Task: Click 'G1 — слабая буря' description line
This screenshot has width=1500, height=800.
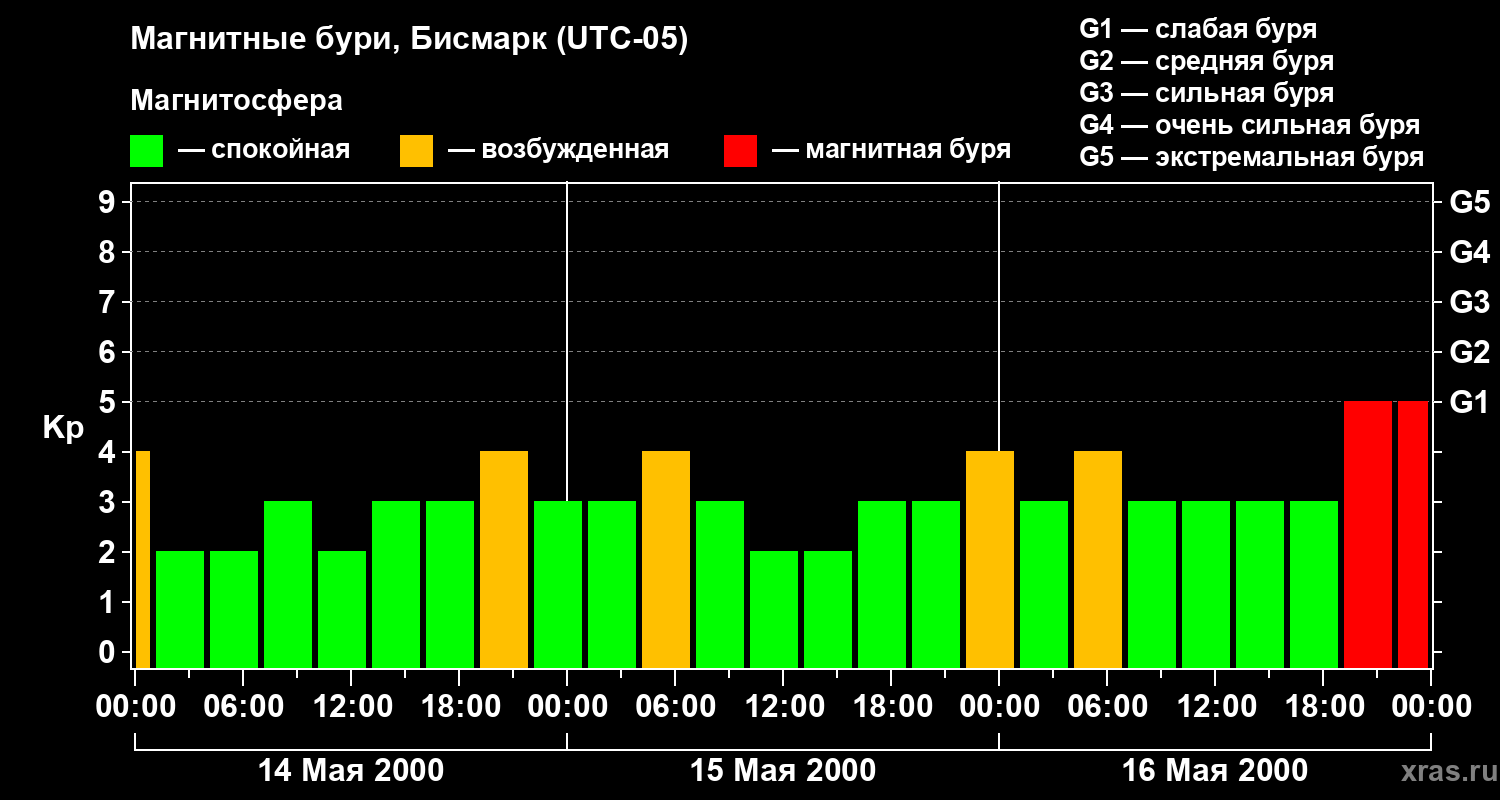Action: [x=1198, y=29]
